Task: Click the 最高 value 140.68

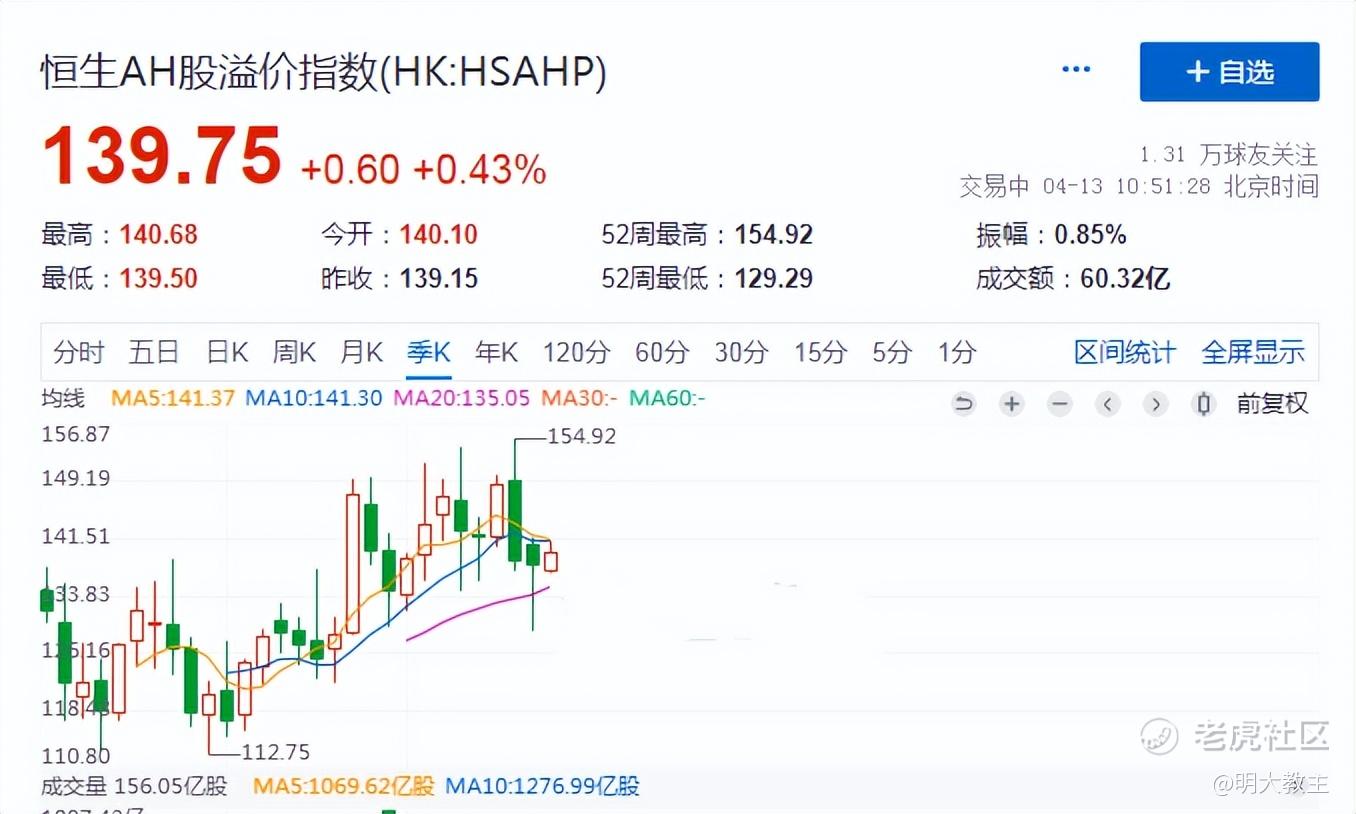Action: pyautogui.click(x=159, y=235)
